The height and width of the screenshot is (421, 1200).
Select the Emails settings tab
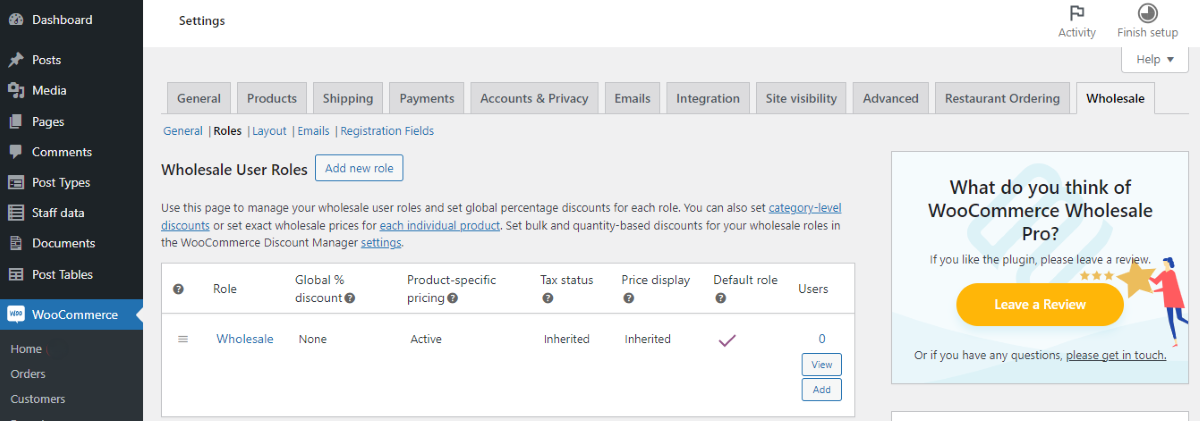[x=632, y=98]
